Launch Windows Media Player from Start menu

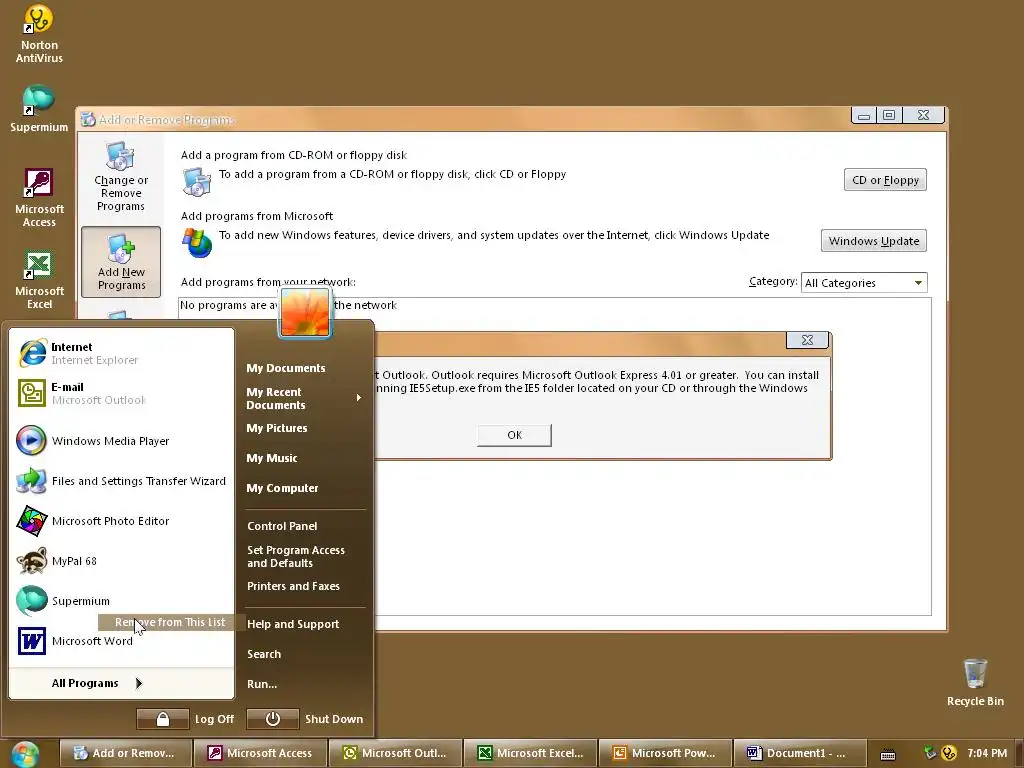point(122,441)
